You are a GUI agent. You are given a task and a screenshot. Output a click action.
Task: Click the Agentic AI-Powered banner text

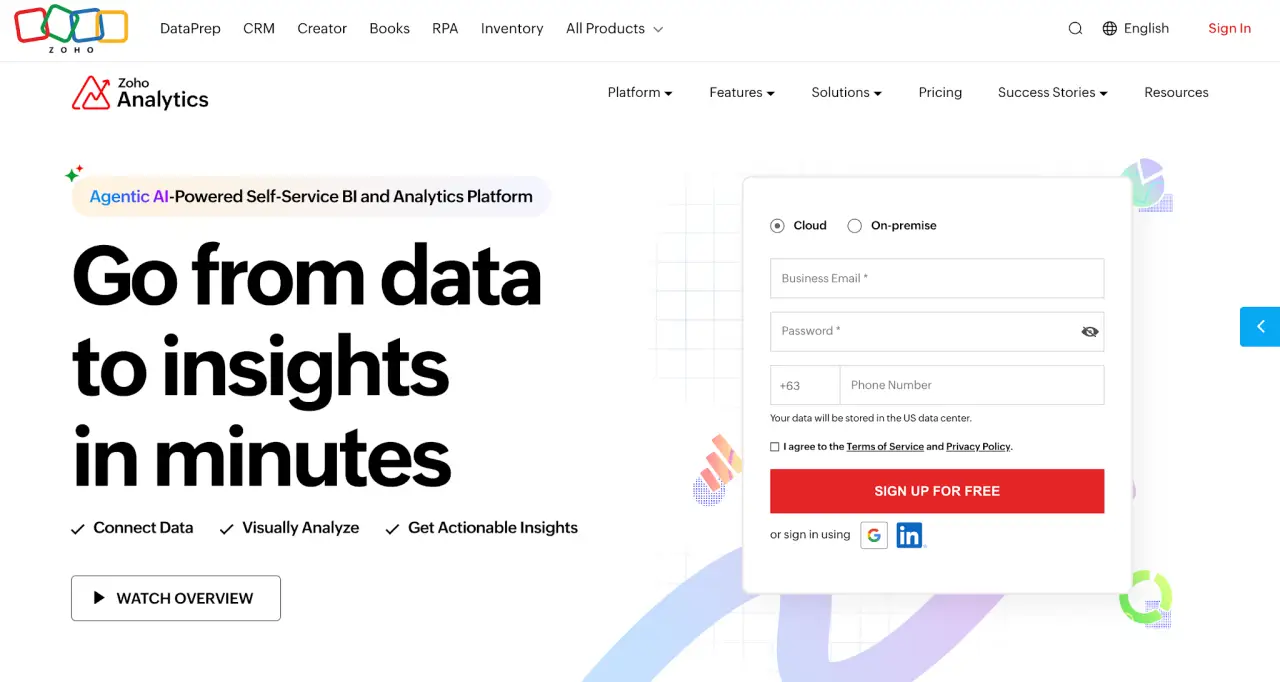[311, 197]
